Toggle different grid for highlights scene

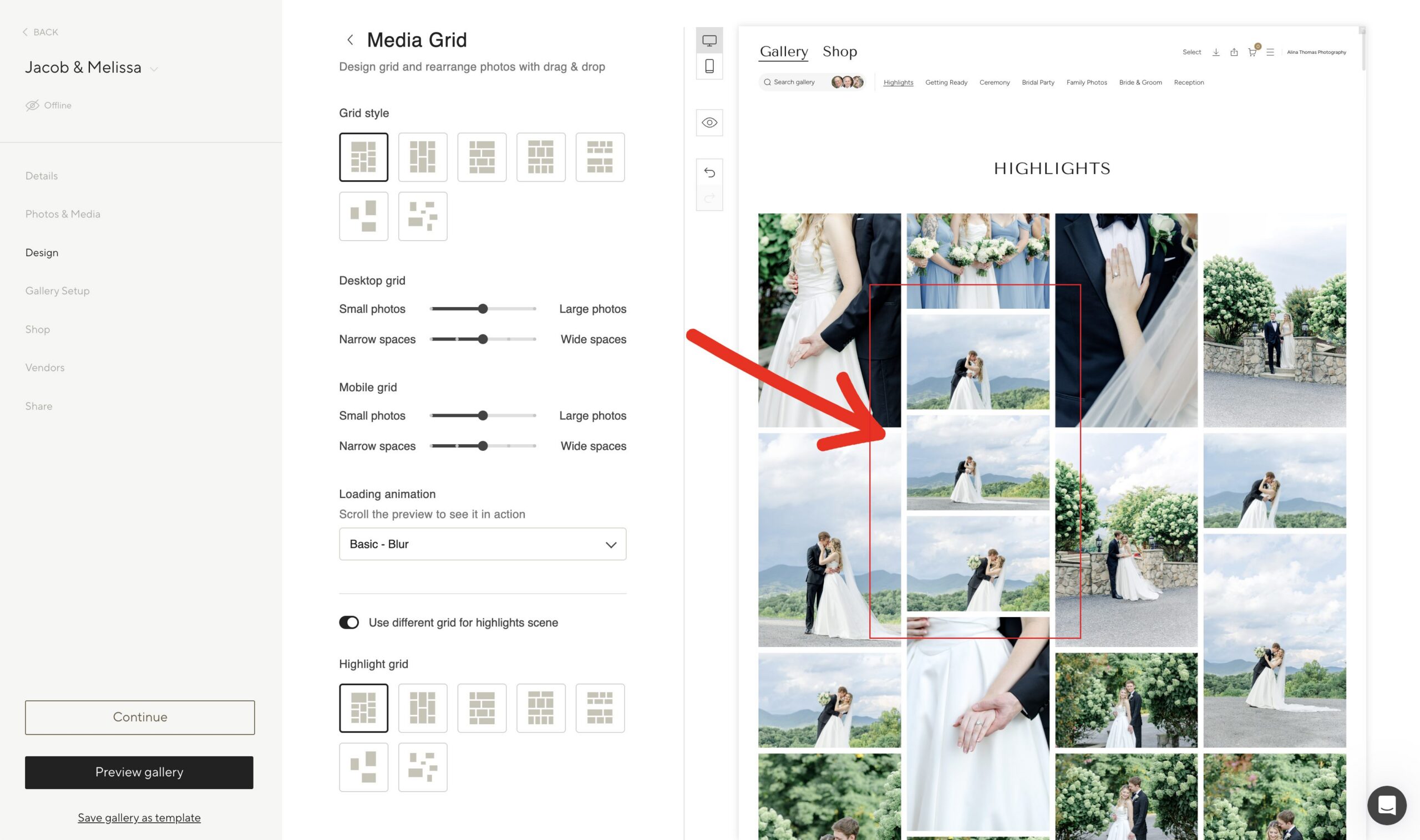click(x=349, y=623)
